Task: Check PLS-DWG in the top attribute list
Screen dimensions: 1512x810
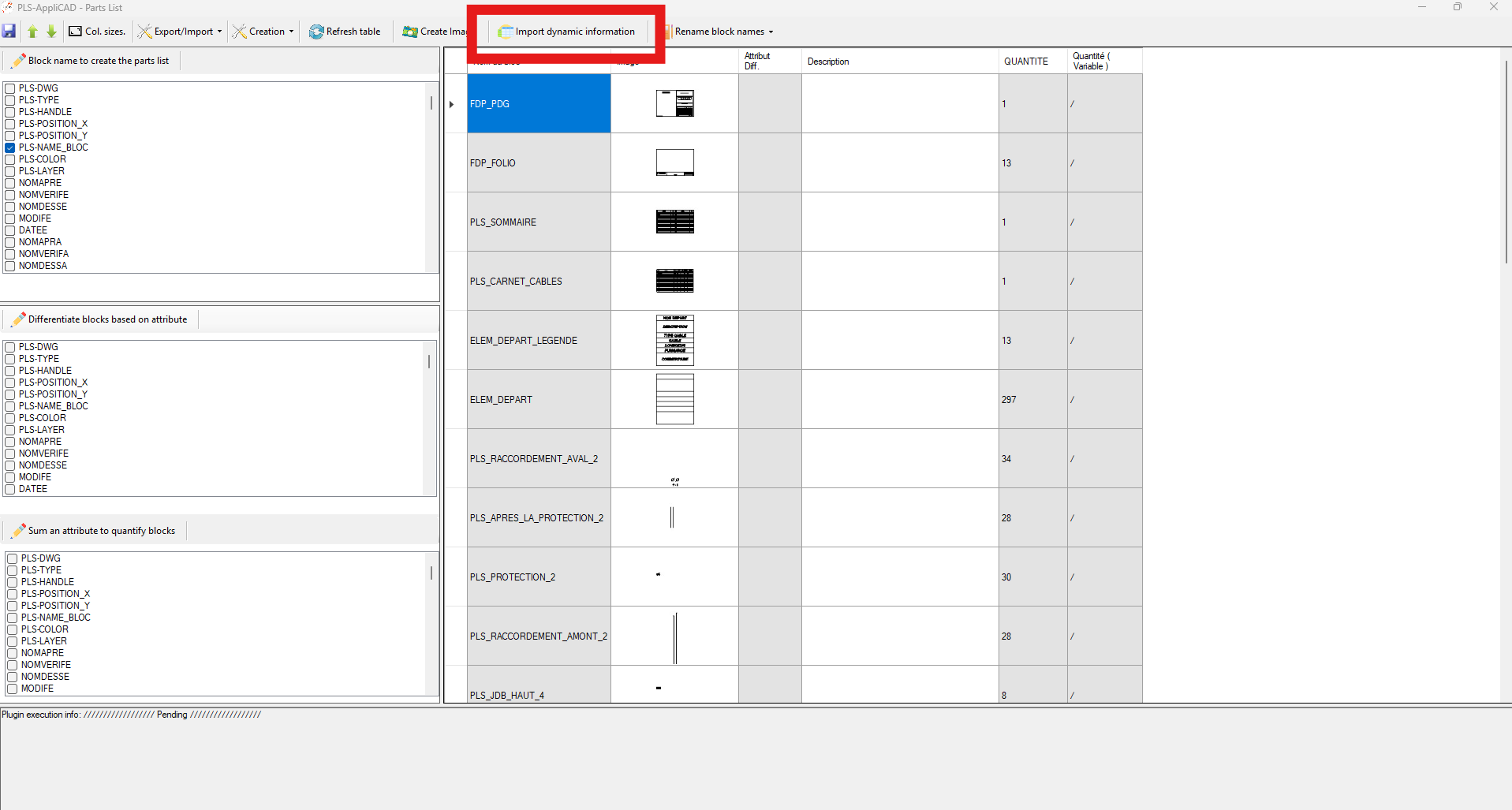Action: [x=10, y=88]
